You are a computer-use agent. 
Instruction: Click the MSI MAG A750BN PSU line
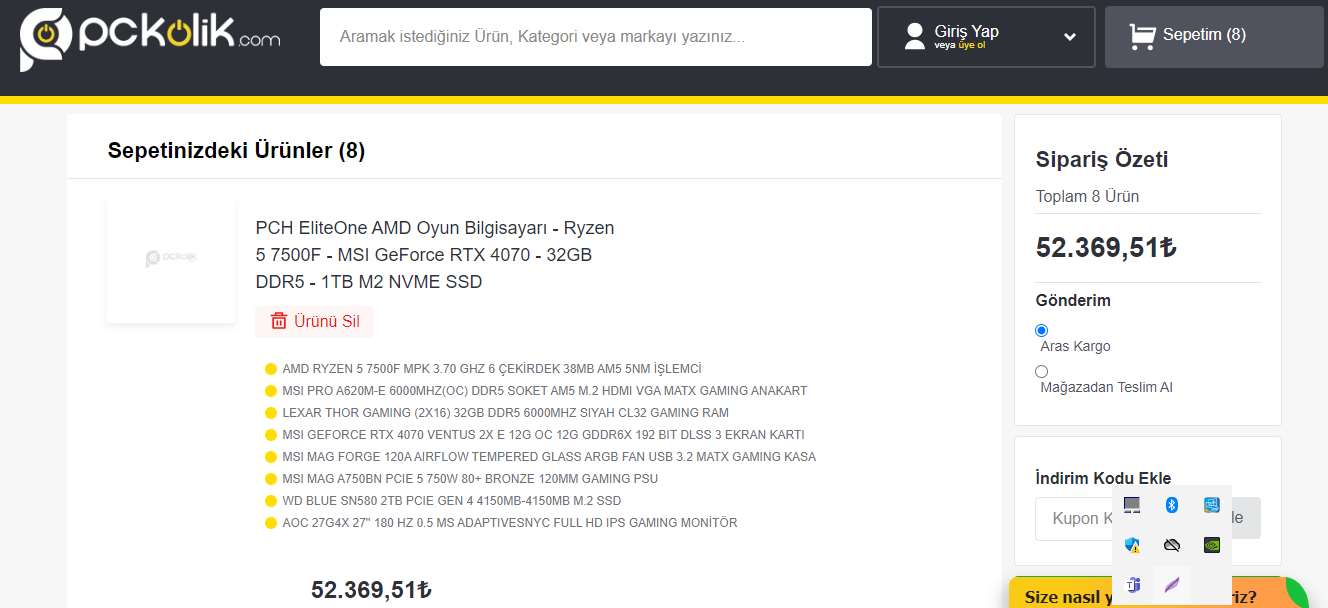[470, 478]
